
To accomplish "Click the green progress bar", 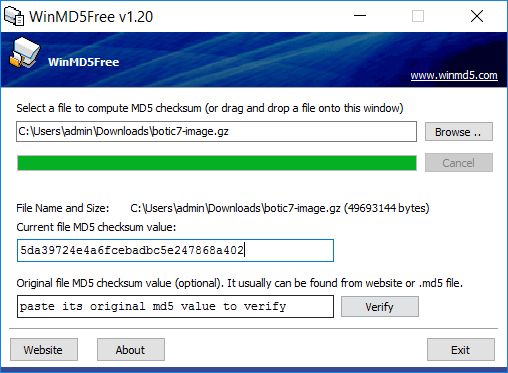I will [217, 163].
